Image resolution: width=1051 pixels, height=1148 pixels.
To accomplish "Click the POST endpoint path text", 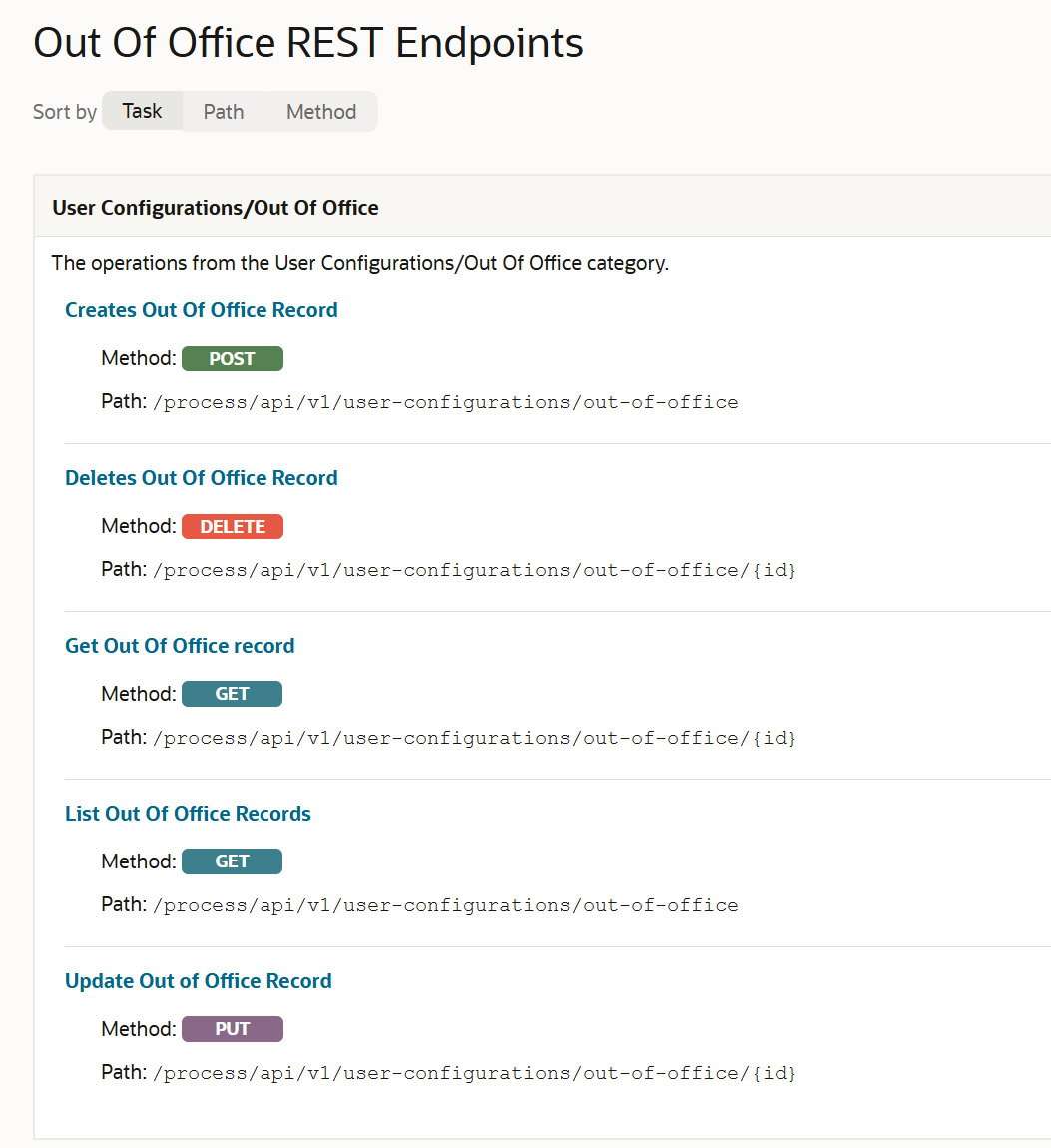I will coord(444,402).
